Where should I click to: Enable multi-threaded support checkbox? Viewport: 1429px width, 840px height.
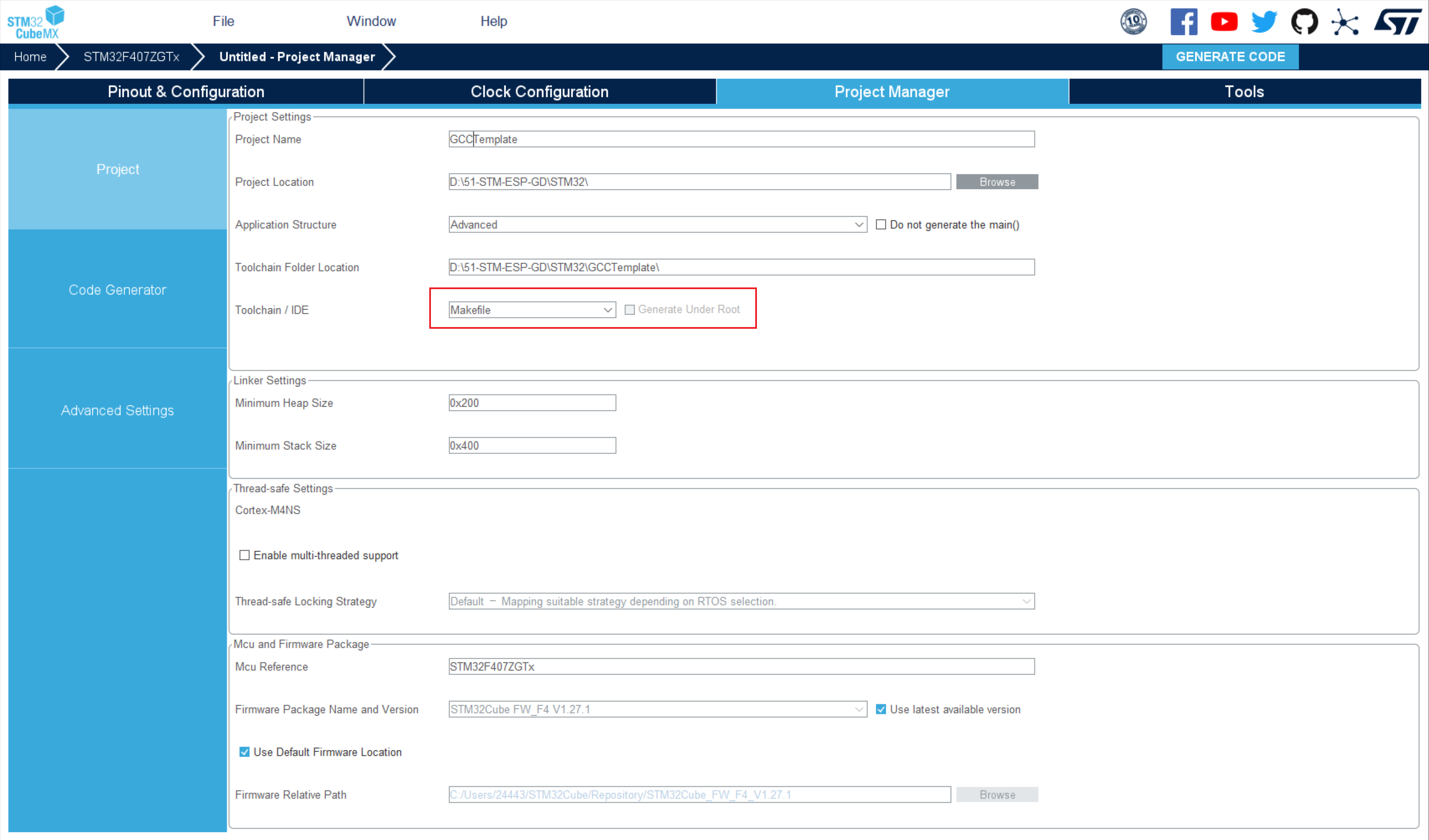244,555
